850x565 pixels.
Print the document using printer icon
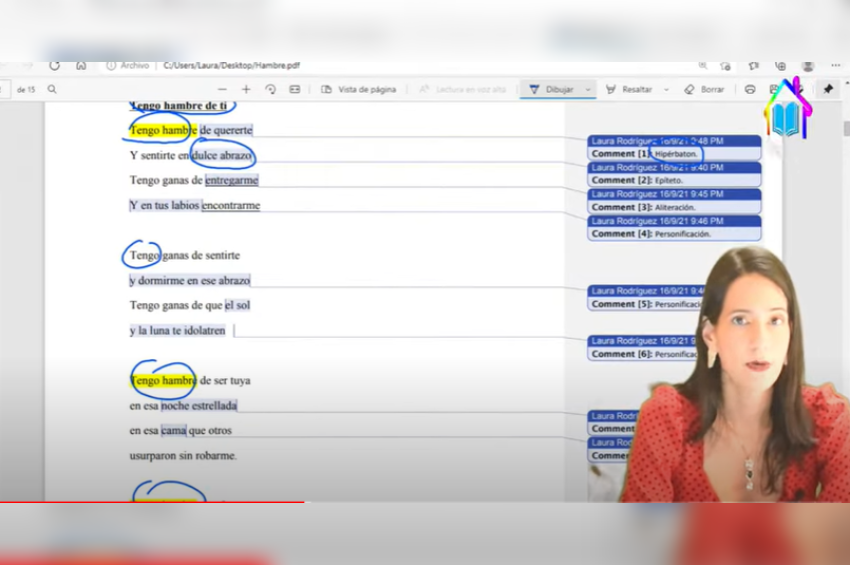[750, 89]
